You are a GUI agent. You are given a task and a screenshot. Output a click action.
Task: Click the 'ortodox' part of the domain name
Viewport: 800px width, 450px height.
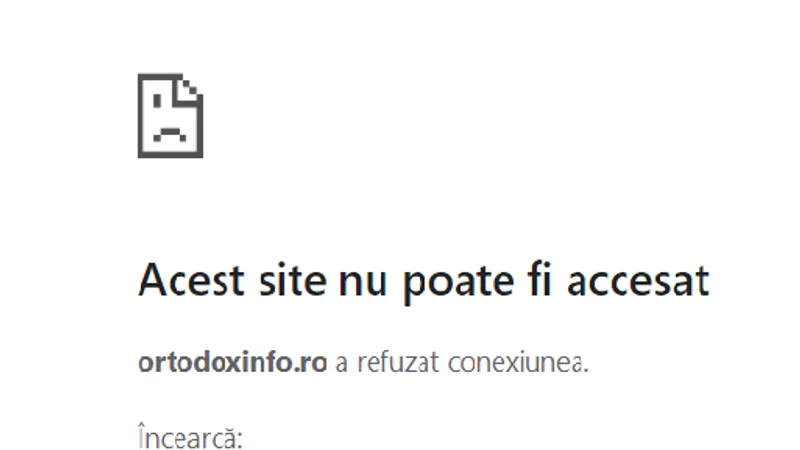pyautogui.click(x=189, y=363)
